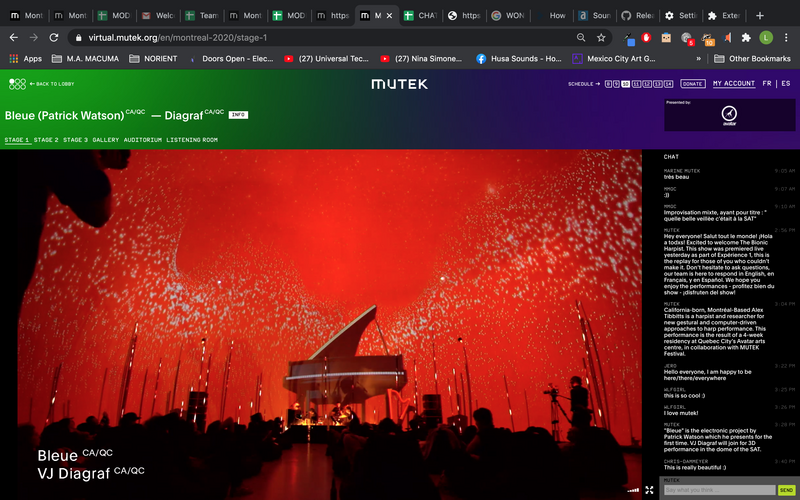800x500 pixels.
Task: Click the live stream video area
Action: click(x=330, y=324)
